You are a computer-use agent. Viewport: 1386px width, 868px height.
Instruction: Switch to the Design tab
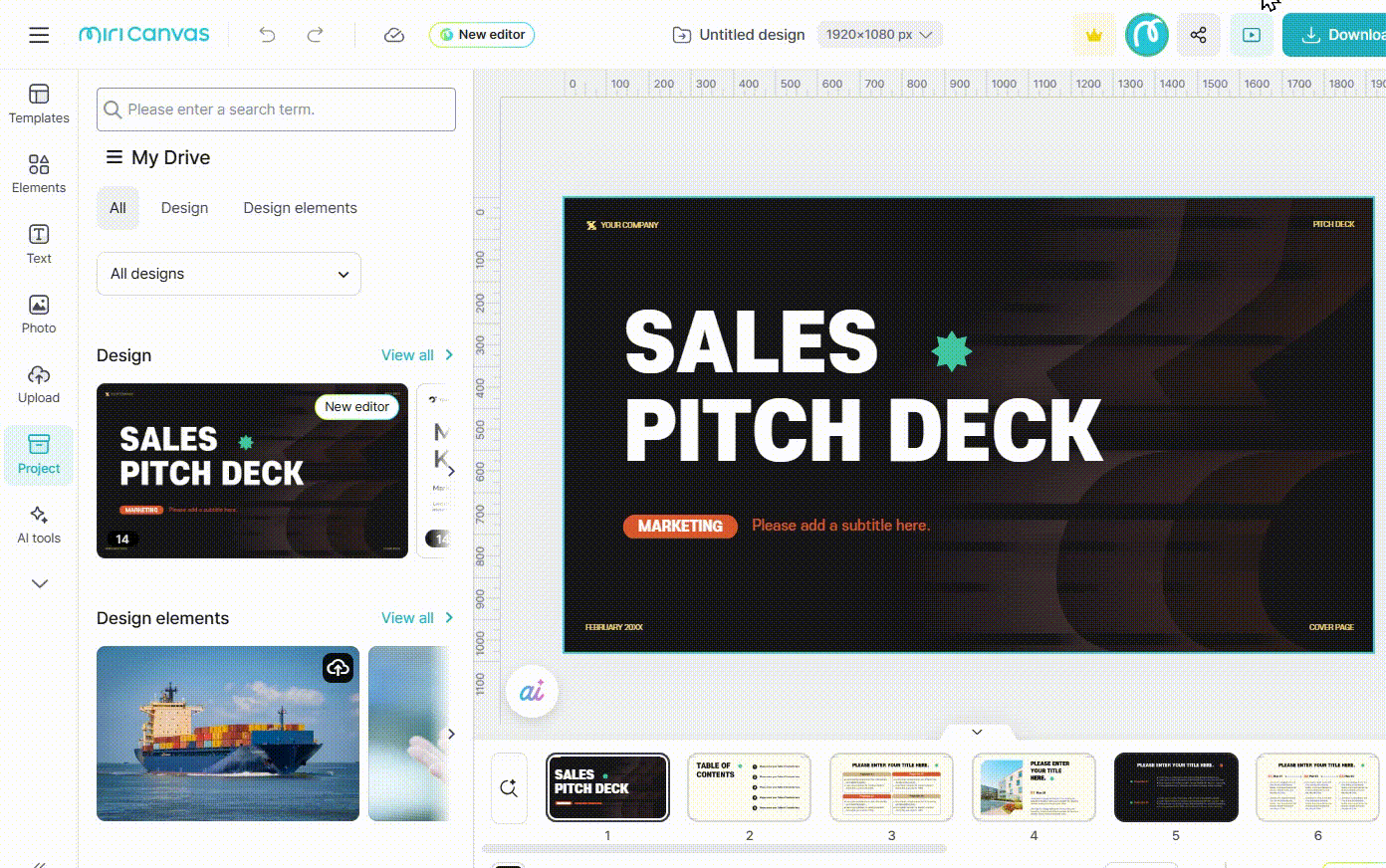coord(184,208)
